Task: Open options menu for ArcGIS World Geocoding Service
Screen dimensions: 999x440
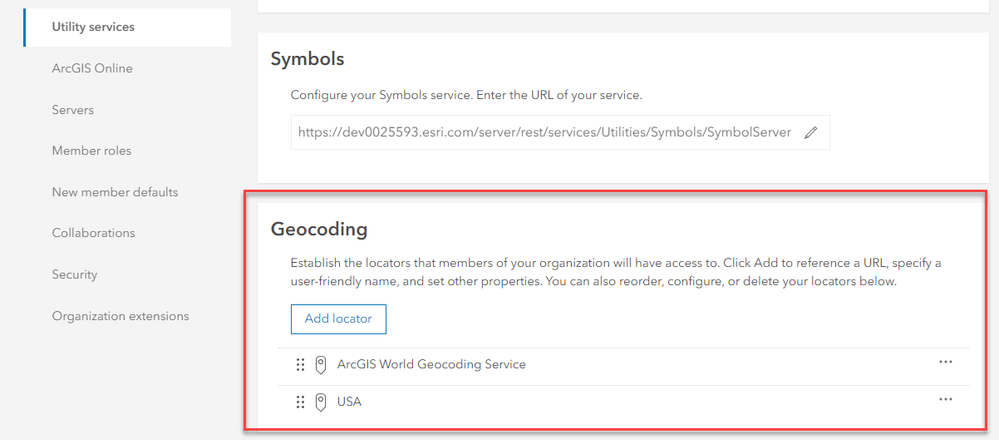Action: (945, 362)
